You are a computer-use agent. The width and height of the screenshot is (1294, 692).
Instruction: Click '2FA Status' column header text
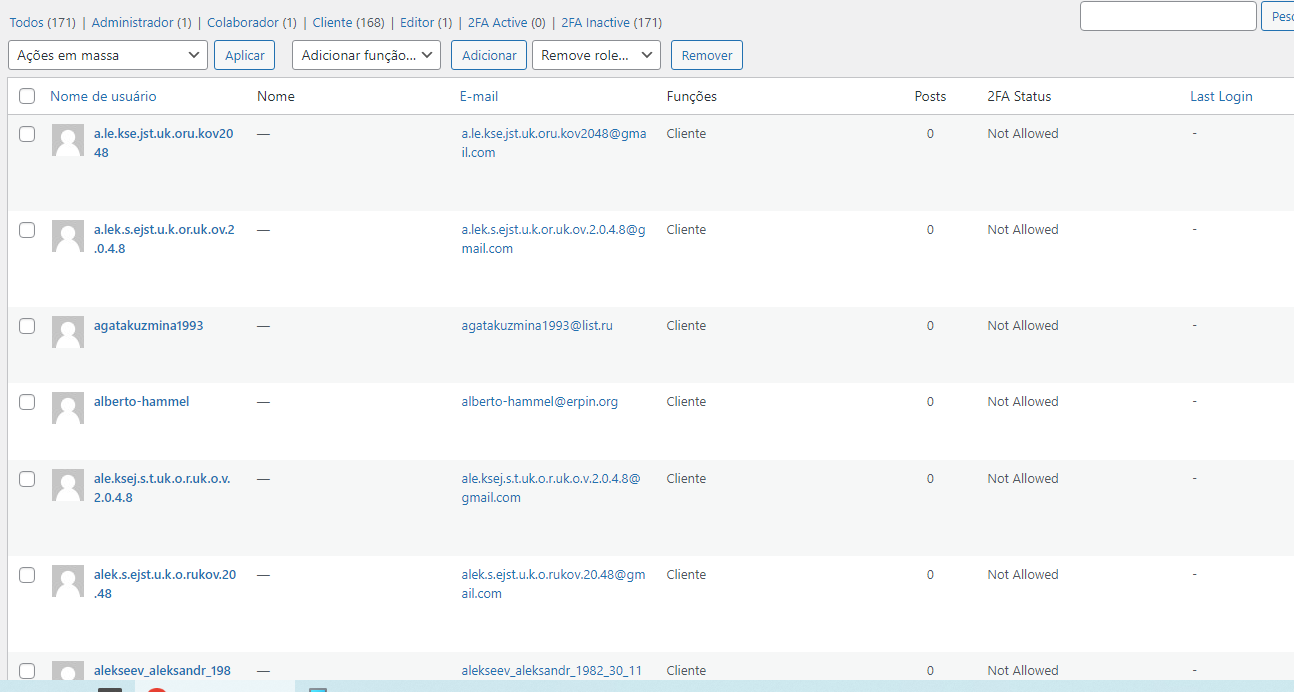(1019, 96)
